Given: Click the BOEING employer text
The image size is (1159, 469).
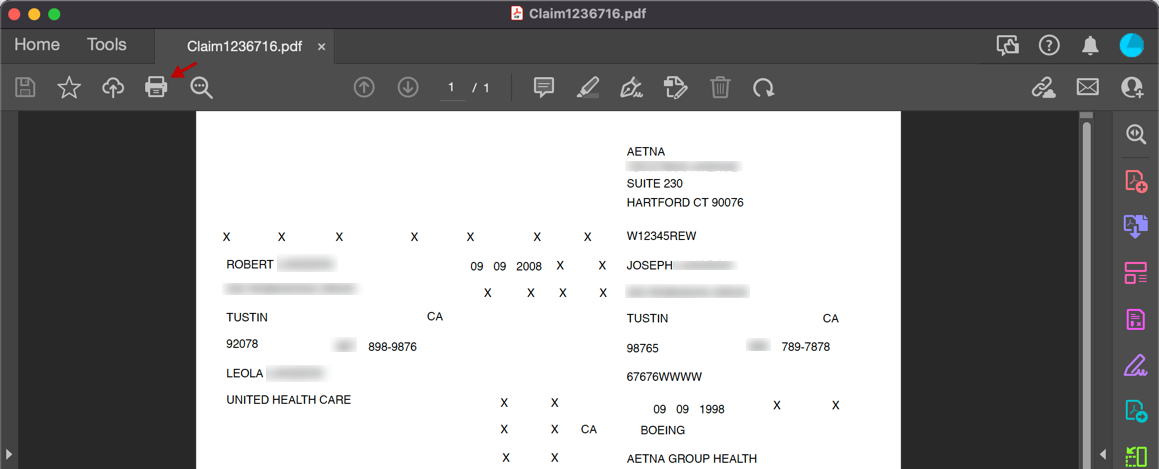Looking at the screenshot, I should coord(663,430).
